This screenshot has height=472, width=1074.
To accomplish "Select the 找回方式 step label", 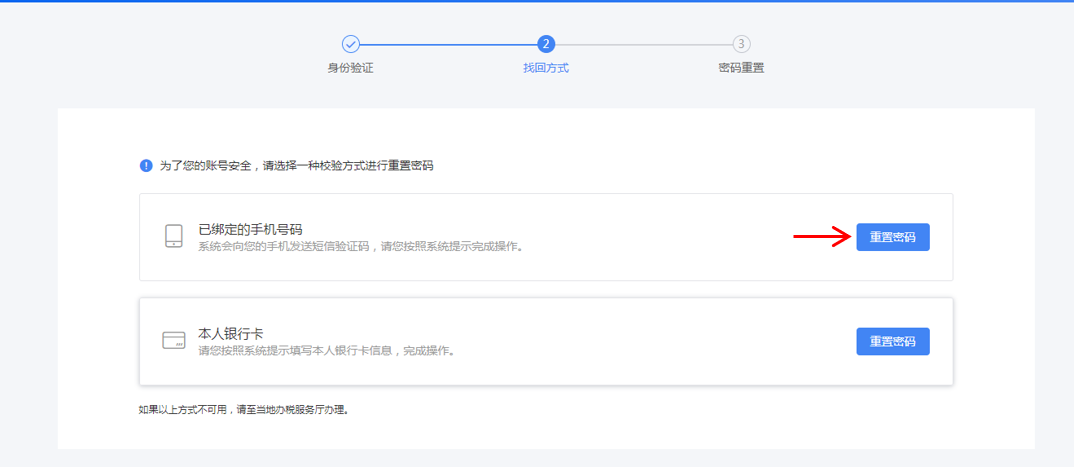I will pos(546,68).
